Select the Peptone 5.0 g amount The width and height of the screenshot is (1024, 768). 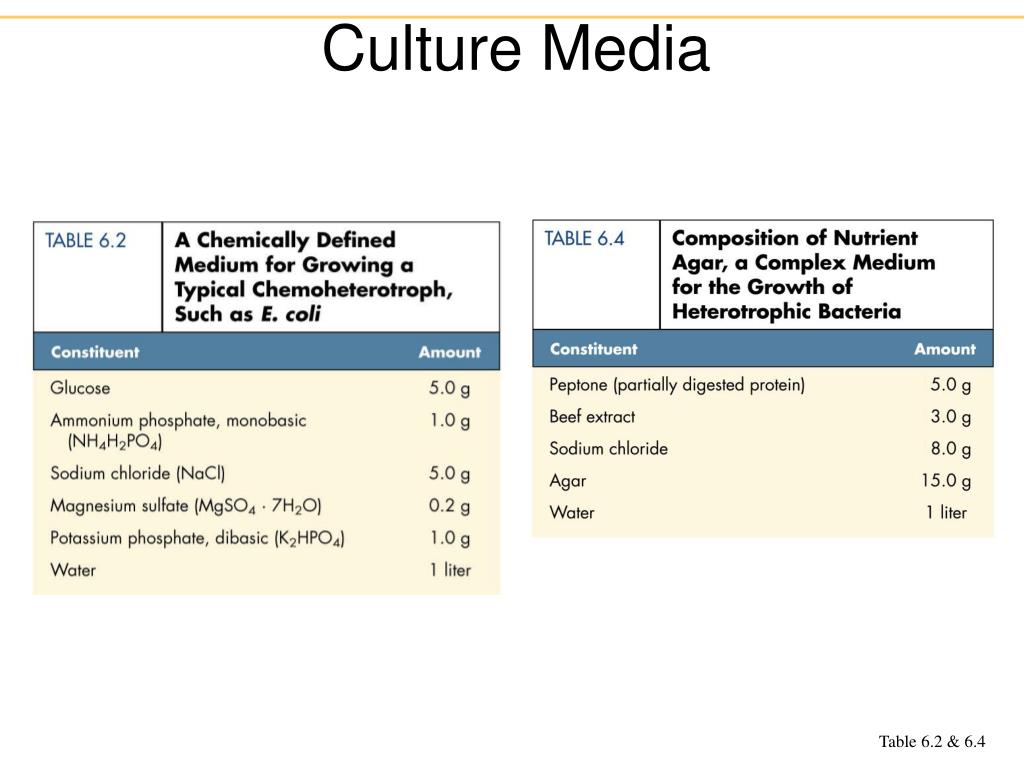951,385
